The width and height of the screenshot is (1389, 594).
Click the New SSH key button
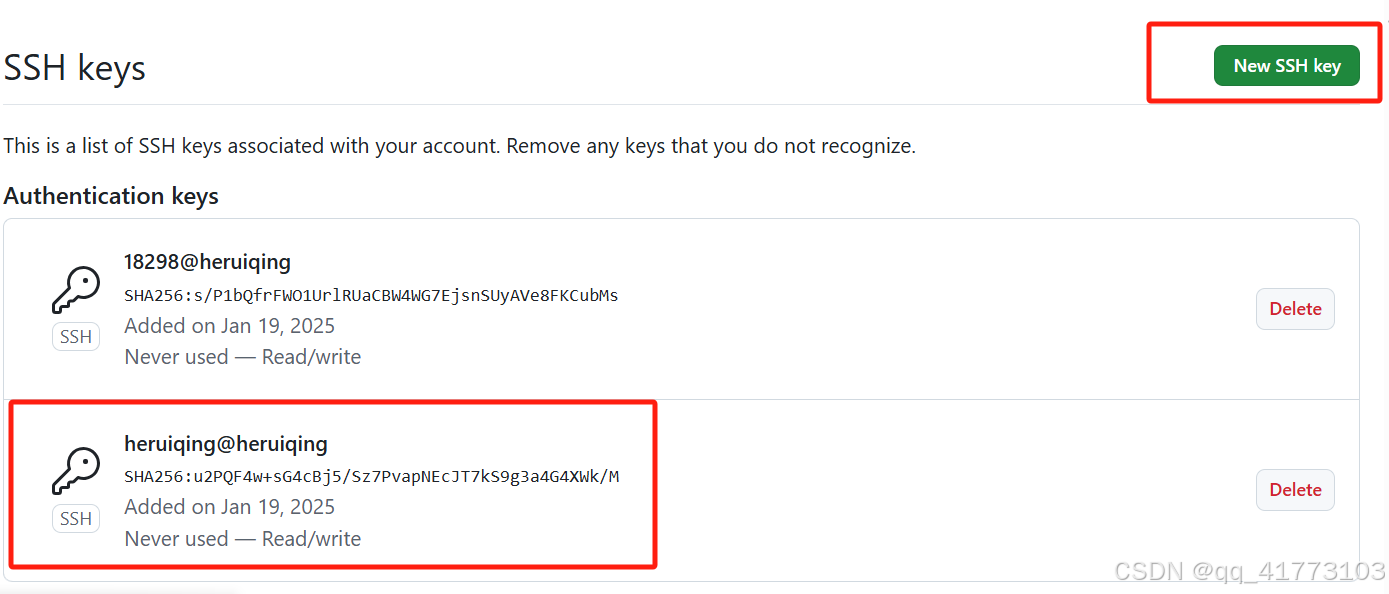point(1286,66)
